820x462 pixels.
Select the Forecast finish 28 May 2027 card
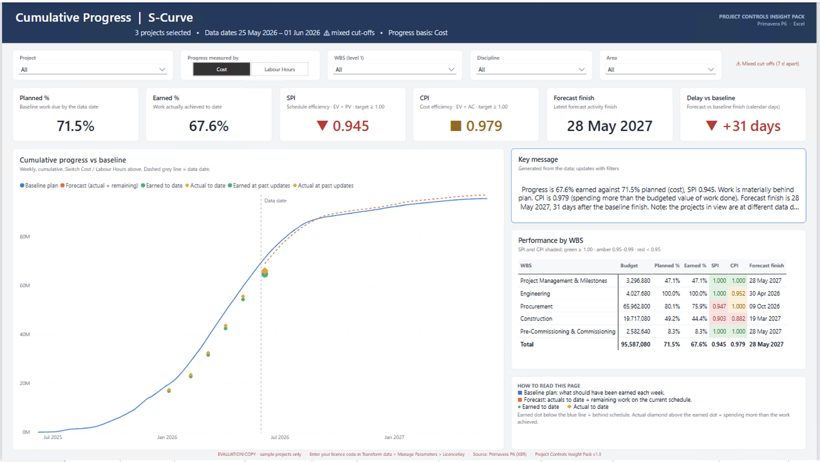click(x=609, y=115)
